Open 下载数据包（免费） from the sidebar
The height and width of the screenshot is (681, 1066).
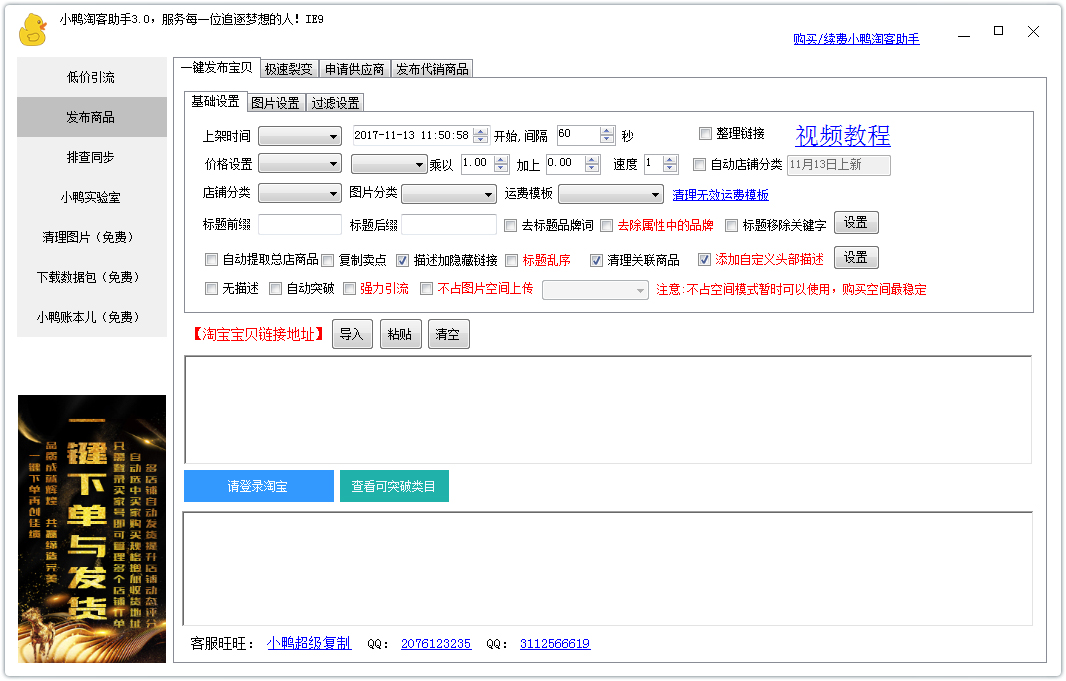pos(91,278)
